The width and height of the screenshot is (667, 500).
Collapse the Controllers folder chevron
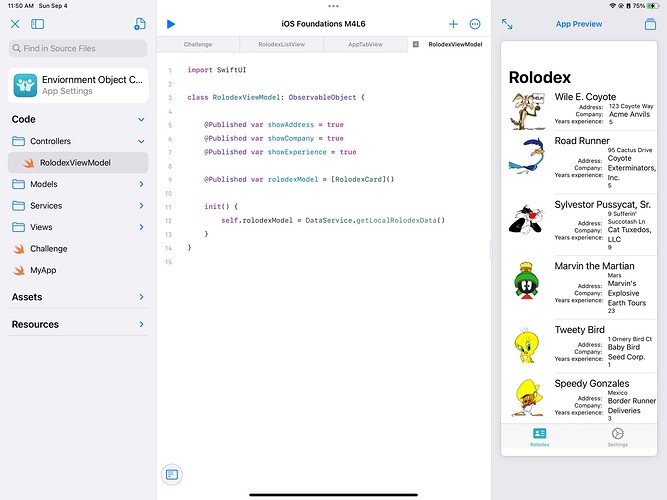point(141,141)
